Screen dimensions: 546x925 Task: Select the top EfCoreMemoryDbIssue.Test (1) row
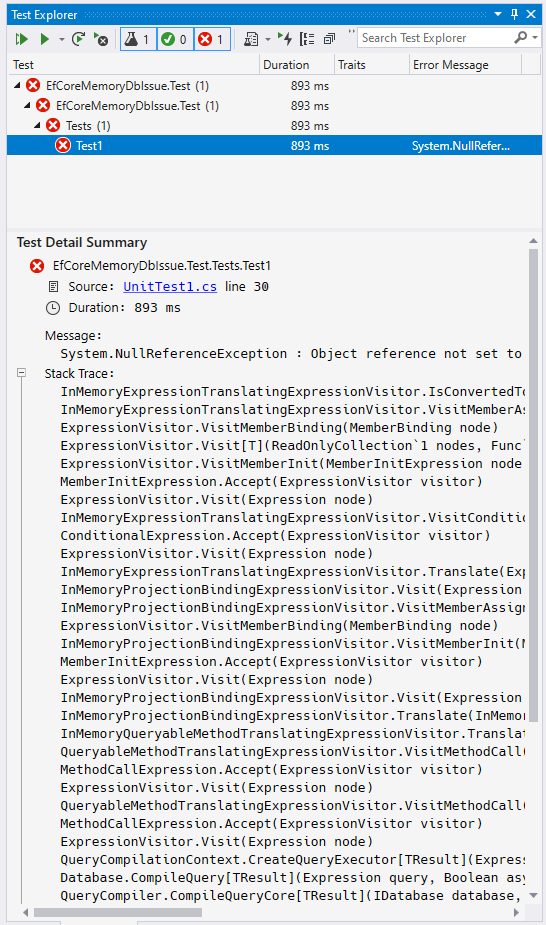pos(274,86)
